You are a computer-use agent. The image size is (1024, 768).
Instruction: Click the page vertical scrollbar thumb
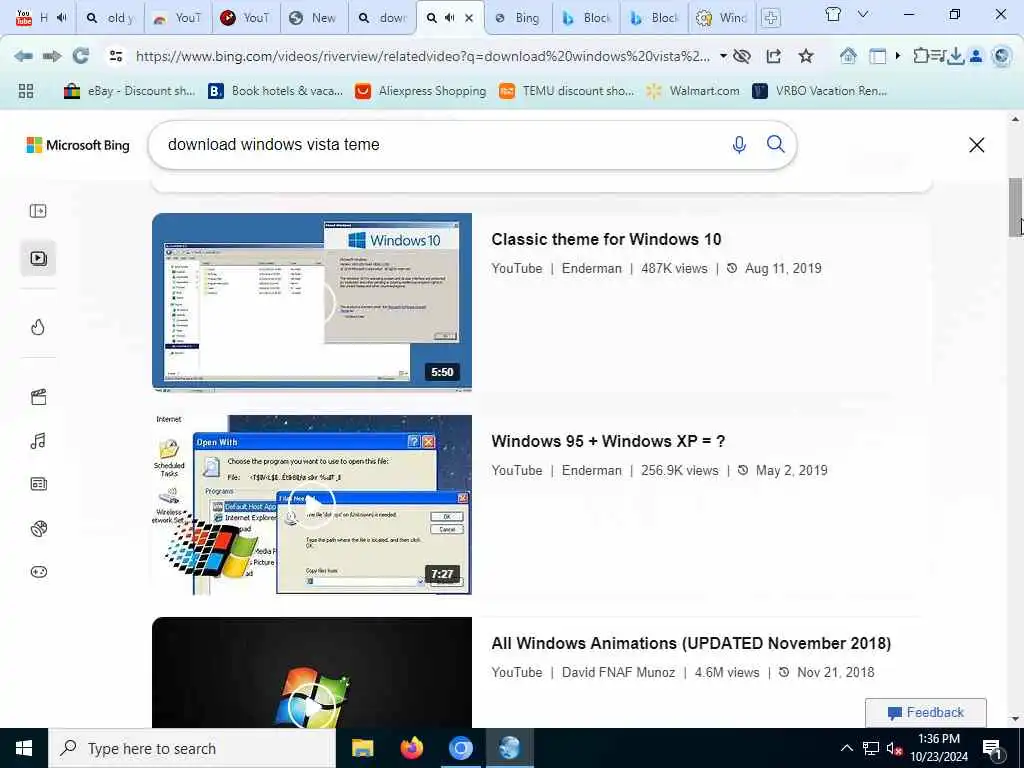(1016, 206)
